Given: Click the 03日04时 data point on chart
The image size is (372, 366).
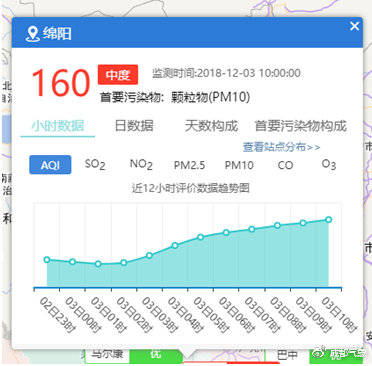Looking at the screenshot, I should [175, 246].
